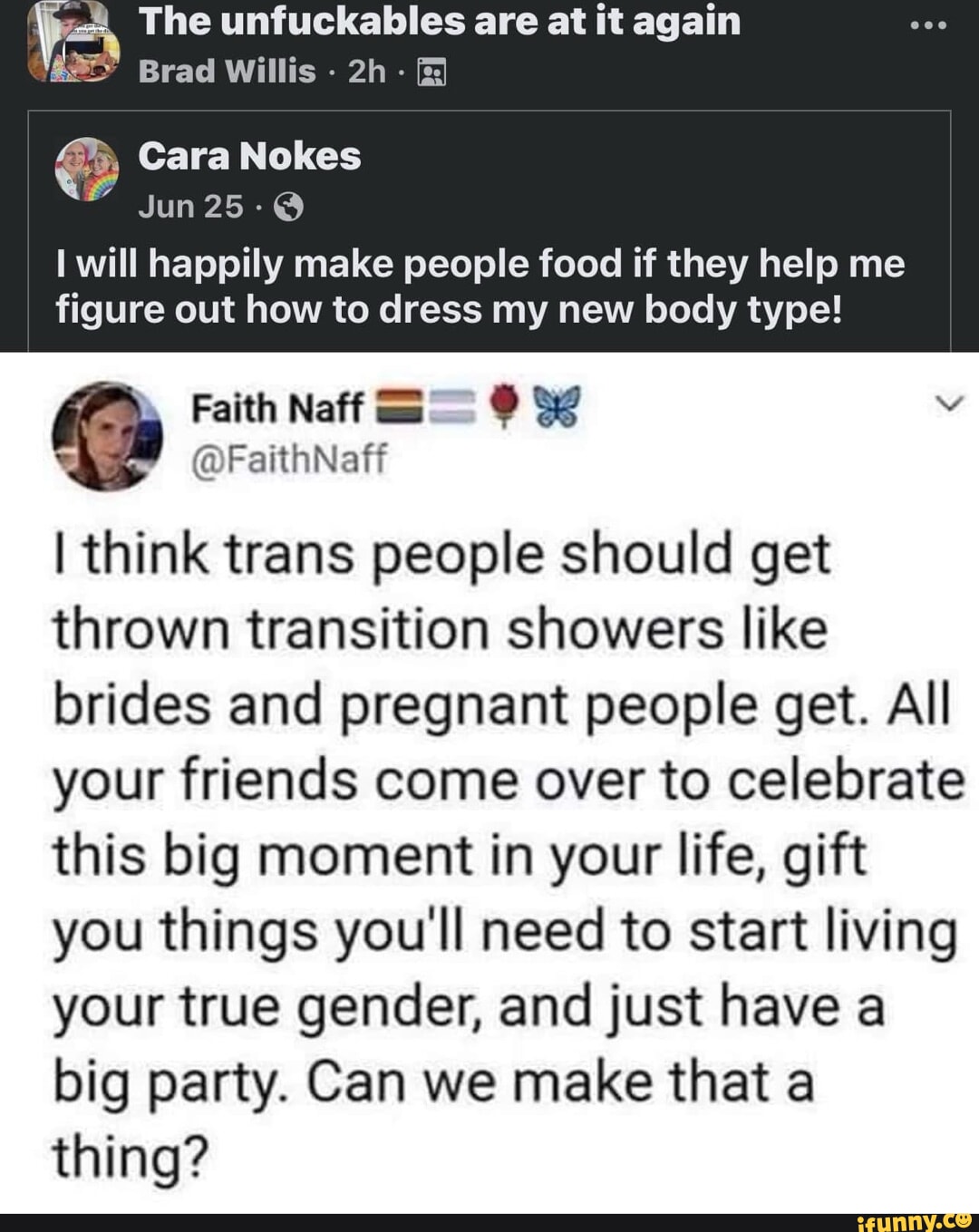Click the Faith Naff display name
The image size is (979, 1232).
(276, 409)
